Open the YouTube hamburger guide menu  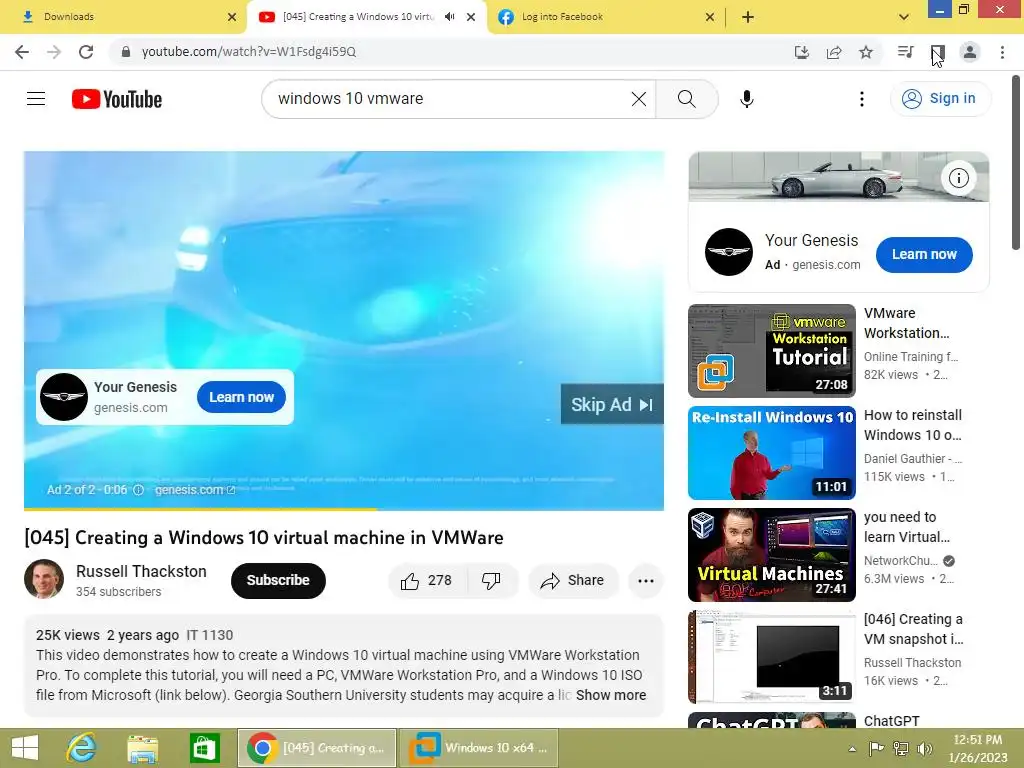click(x=36, y=99)
